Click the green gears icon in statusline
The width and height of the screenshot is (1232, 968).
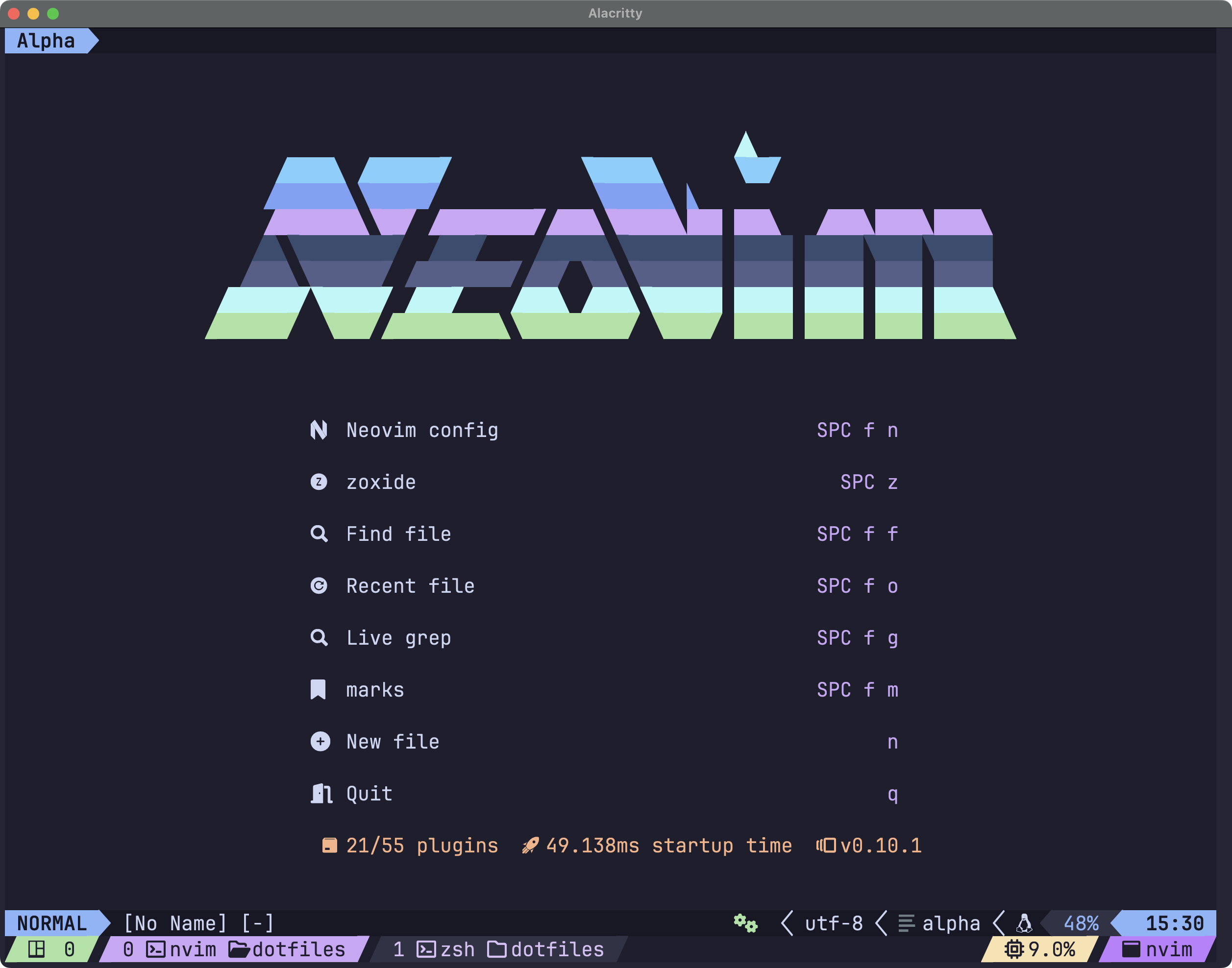tap(745, 923)
